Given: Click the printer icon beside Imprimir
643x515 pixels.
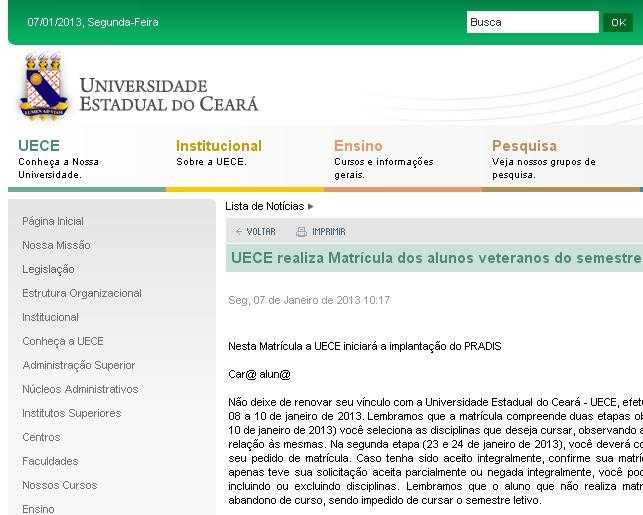Looking at the screenshot, I should (301, 232).
